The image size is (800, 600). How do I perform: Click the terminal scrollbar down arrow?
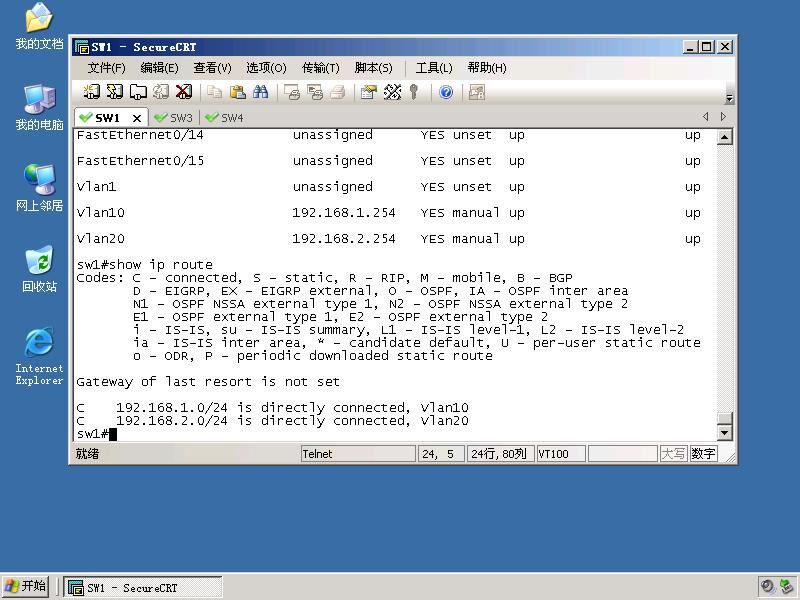click(x=724, y=433)
